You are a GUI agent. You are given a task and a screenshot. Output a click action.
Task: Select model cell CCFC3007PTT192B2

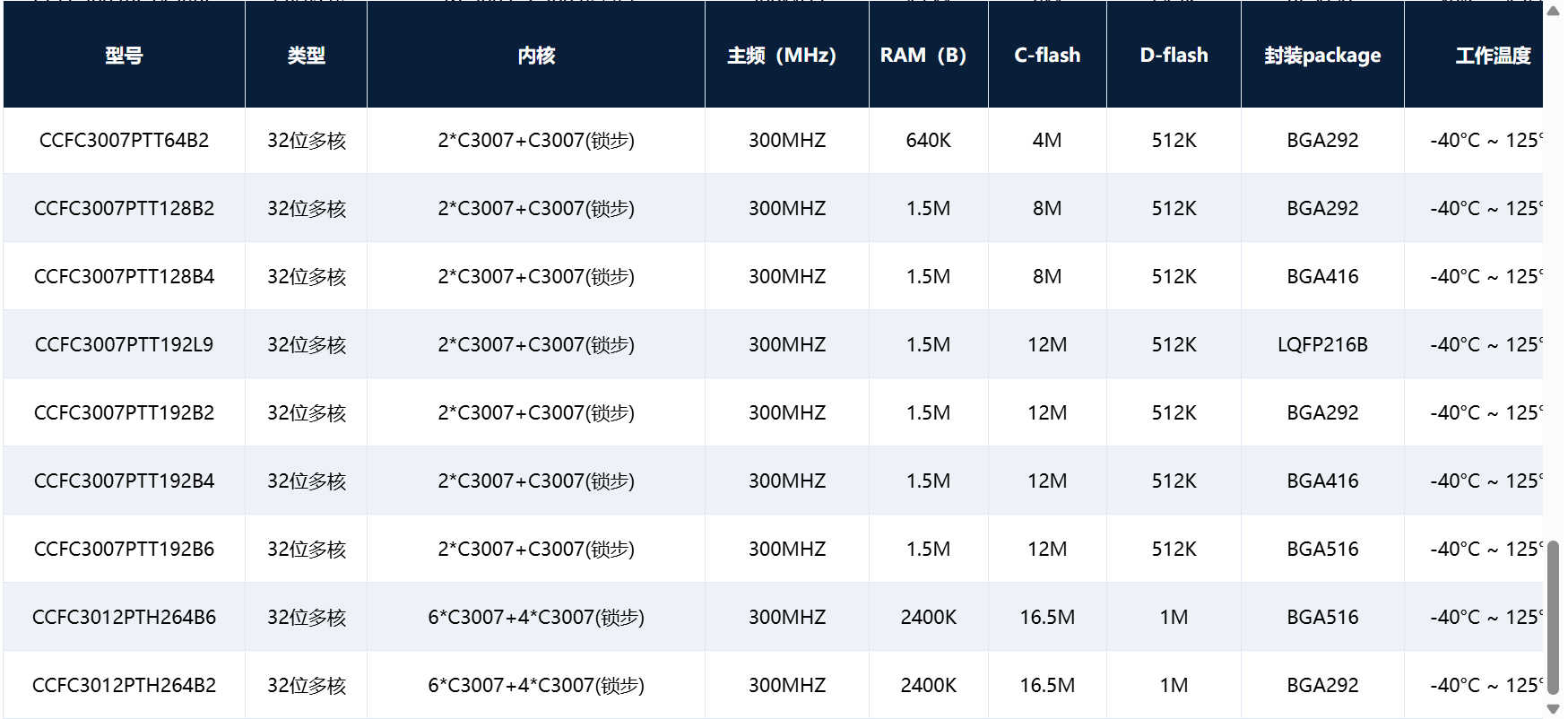click(x=124, y=413)
